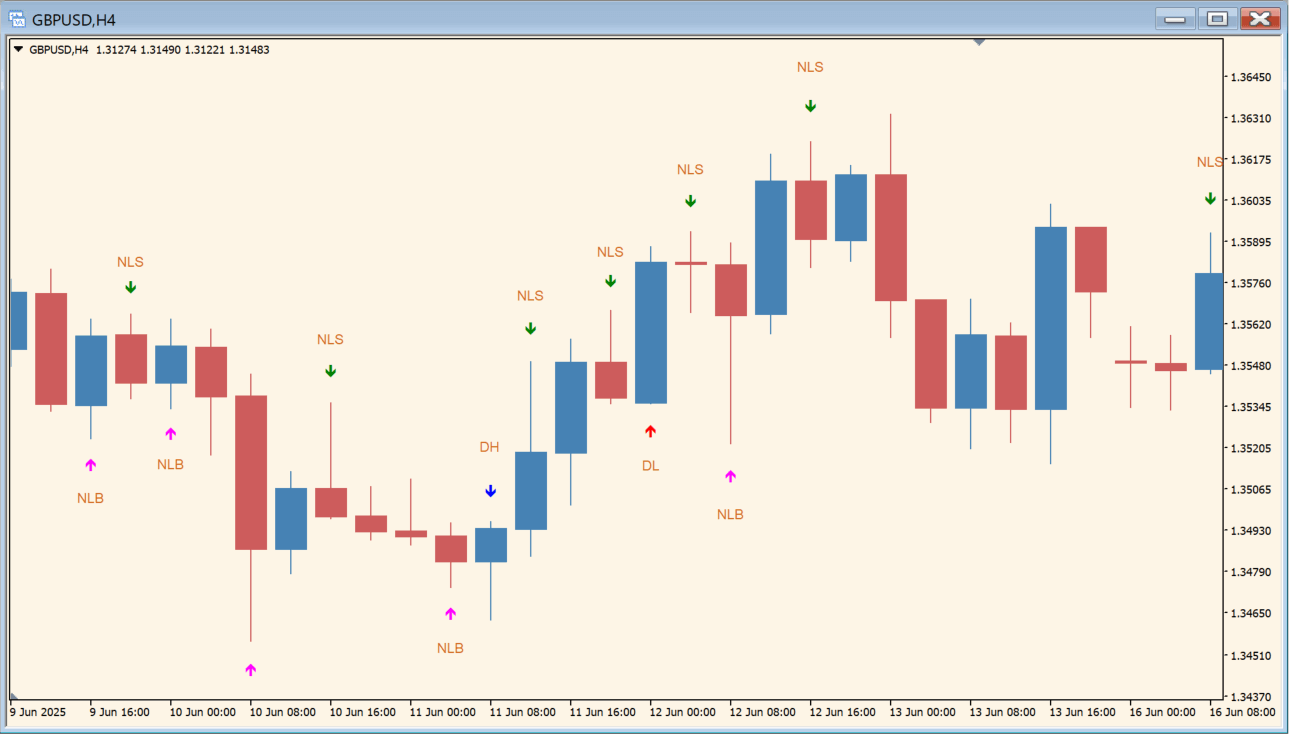
Task: Select the leftmost green down arrow
Action: (x=130, y=287)
